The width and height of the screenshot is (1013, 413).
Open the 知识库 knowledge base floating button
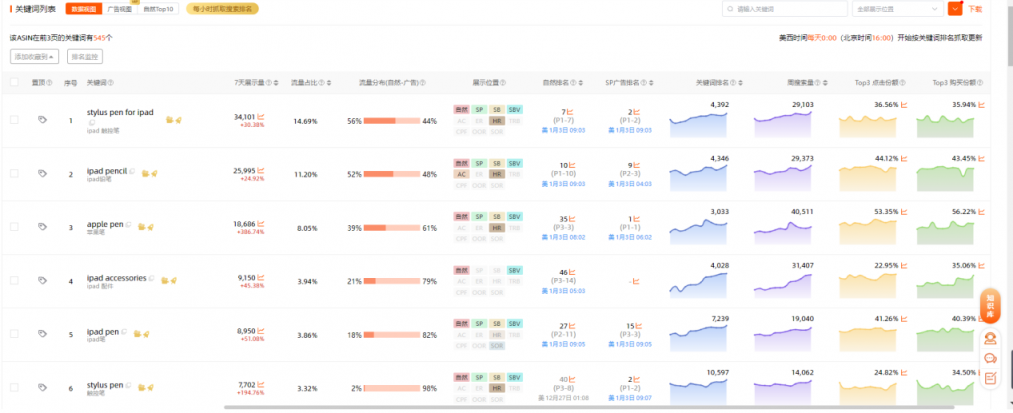click(x=990, y=306)
